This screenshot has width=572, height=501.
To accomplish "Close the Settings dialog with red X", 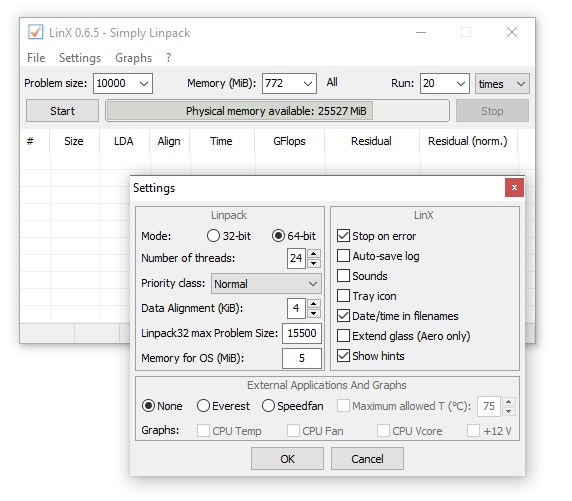I will pyautogui.click(x=514, y=188).
